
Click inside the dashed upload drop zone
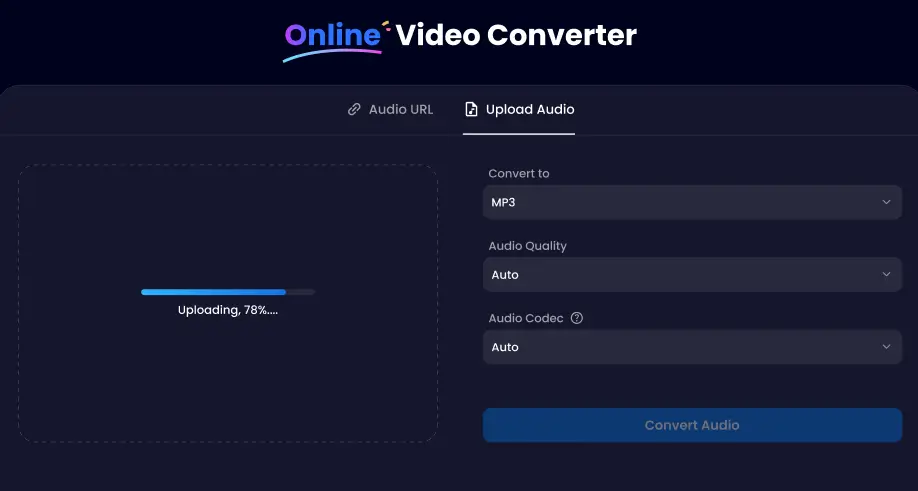(x=228, y=380)
